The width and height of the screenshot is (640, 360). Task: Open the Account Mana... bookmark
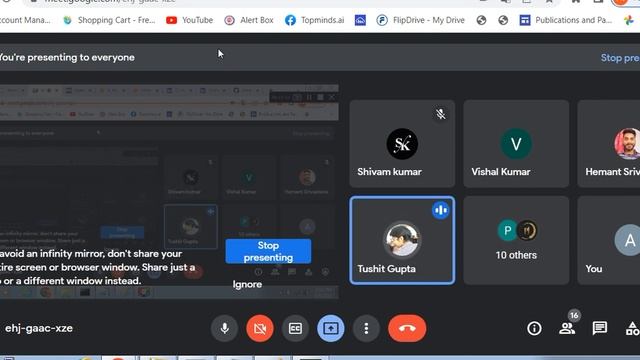click(25, 20)
